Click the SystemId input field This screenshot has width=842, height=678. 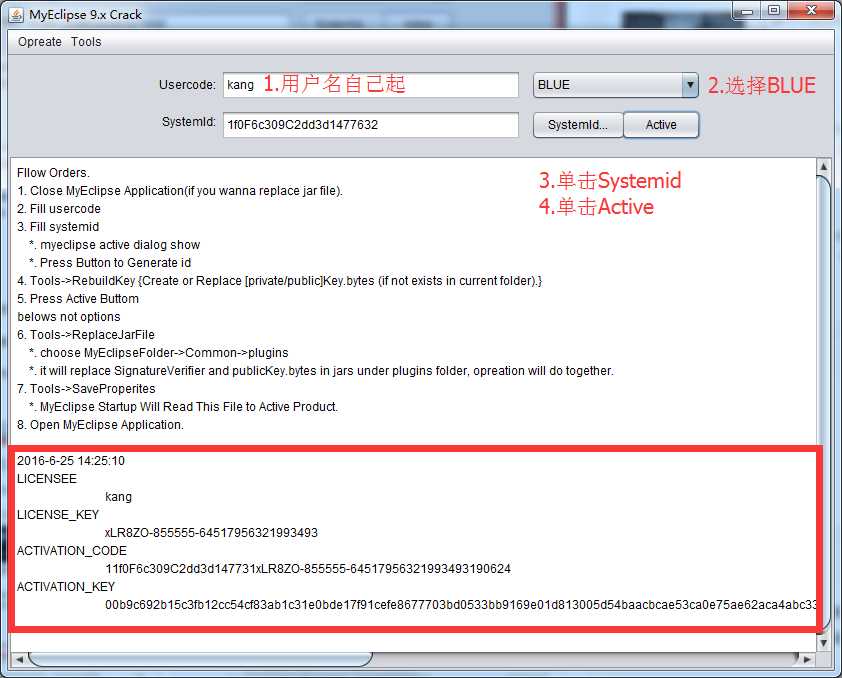coord(371,125)
